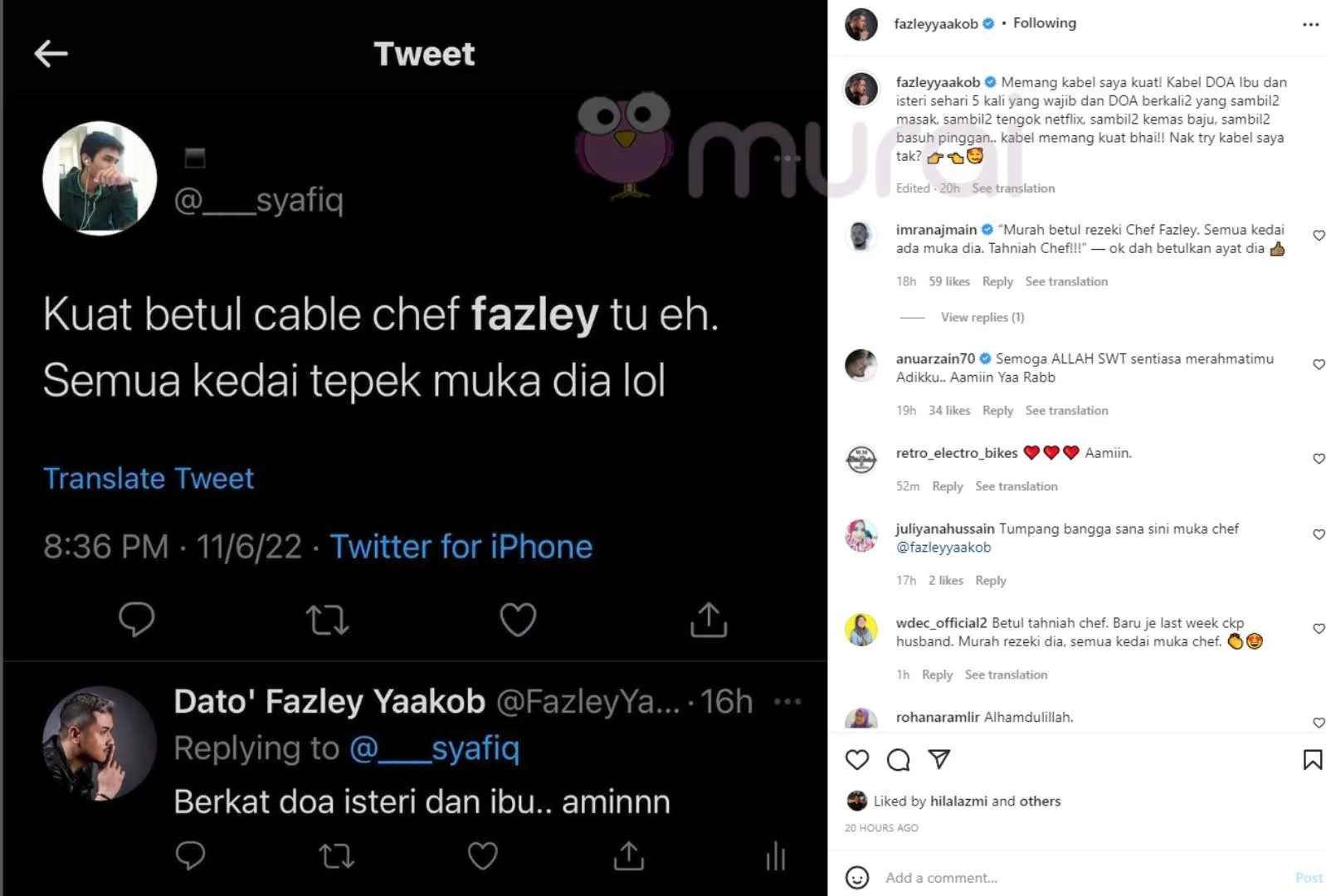Open post options three-dot menu
Viewport: 1326px width, 896px height.
click(1310, 25)
